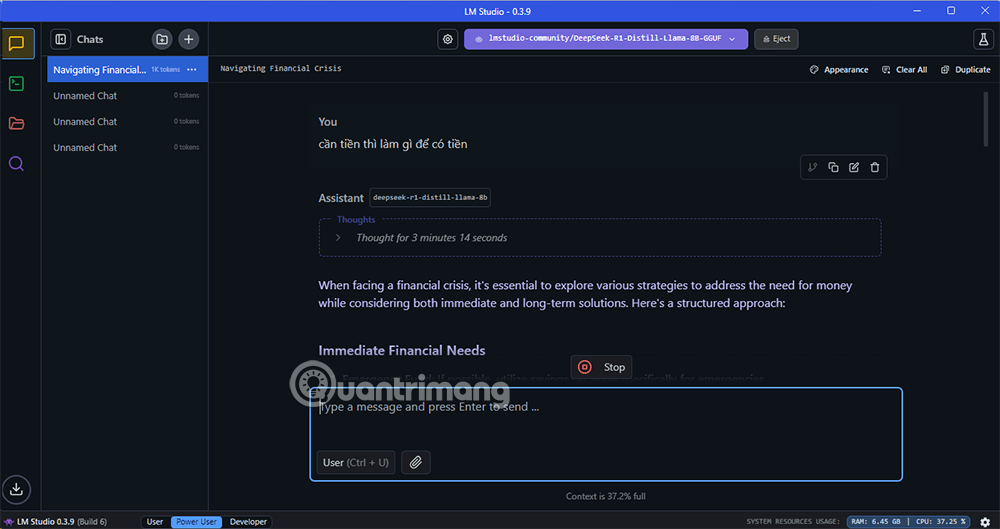Switch role with User (Ctrl + U) button
The width and height of the screenshot is (1000, 529).
356,463
